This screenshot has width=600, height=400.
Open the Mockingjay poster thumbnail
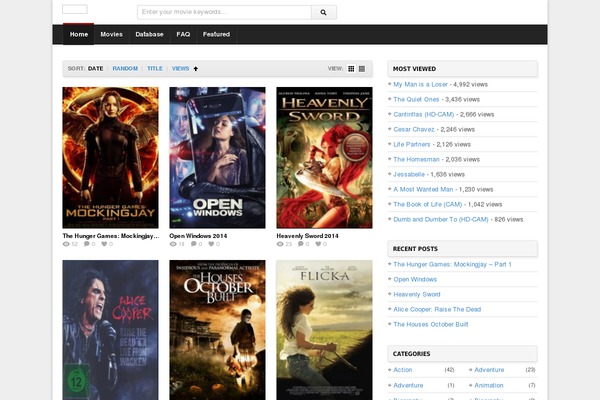(110, 158)
